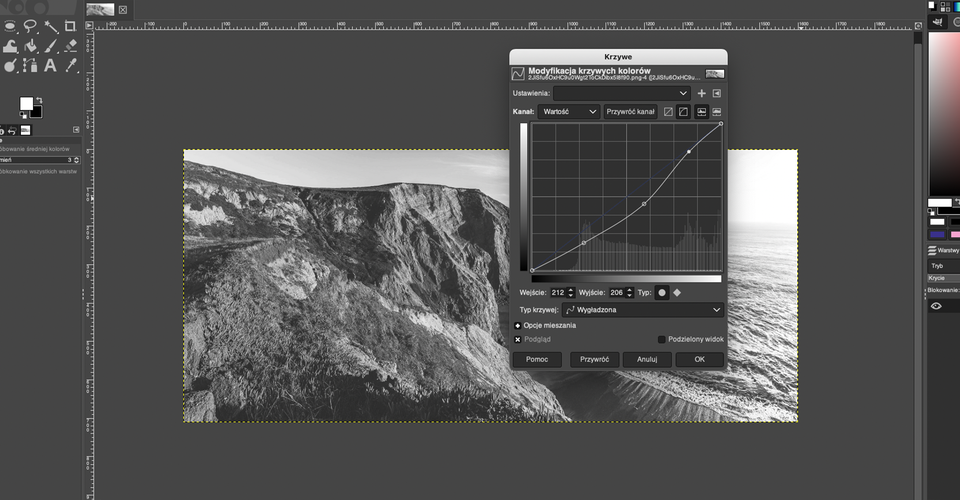Click the Przywróć reset button
The image size is (960, 500).
594,359
